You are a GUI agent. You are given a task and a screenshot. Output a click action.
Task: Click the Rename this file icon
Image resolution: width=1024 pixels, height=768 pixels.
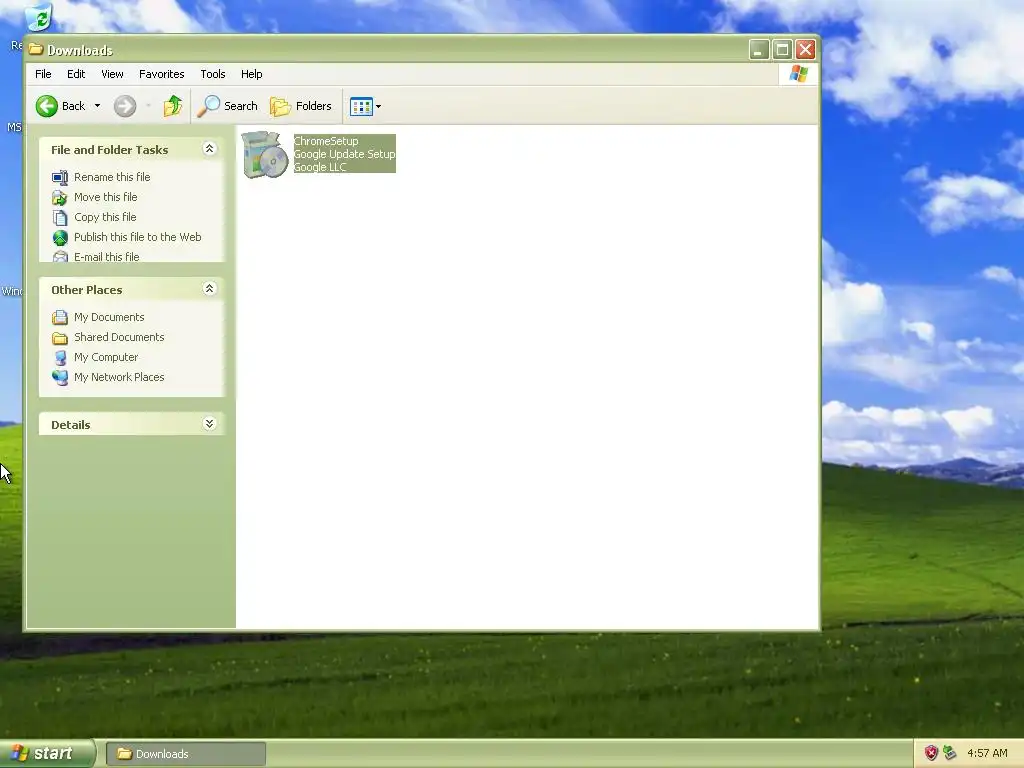[x=60, y=178]
